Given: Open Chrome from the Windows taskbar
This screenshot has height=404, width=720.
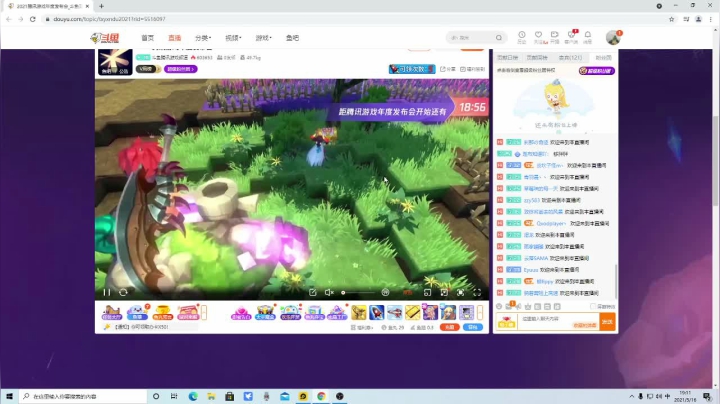Looking at the screenshot, I should point(321,396).
